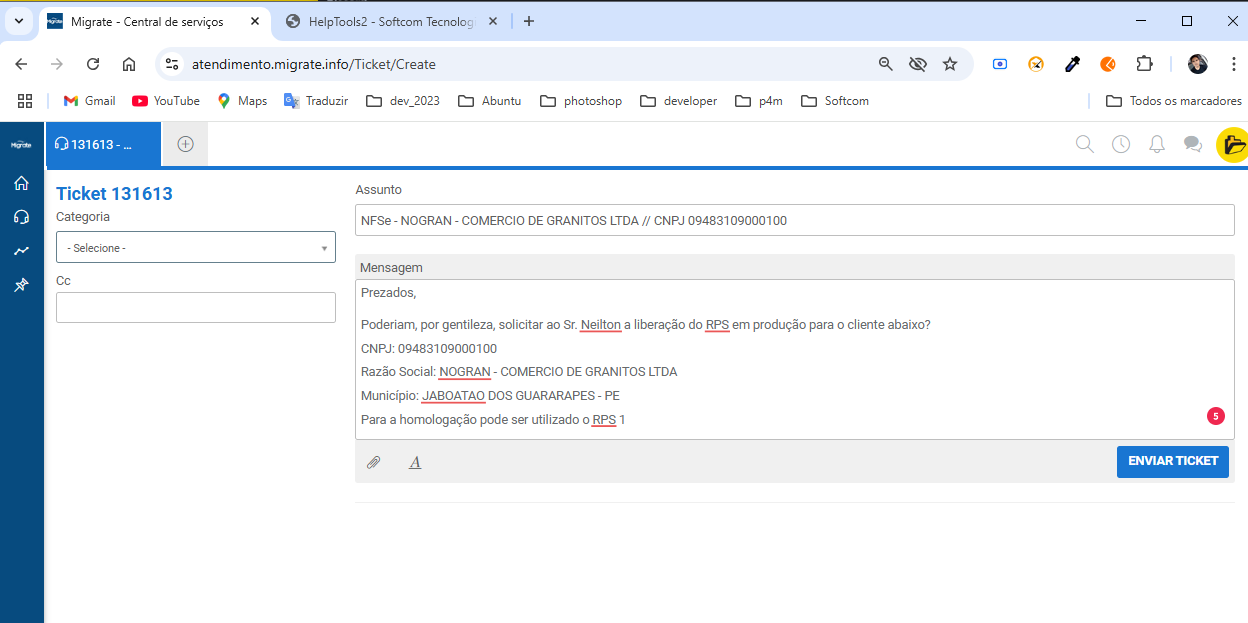Open the Categoria dropdown showing Selecione
This screenshot has height=623, width=1248.
tap(195, 247)
